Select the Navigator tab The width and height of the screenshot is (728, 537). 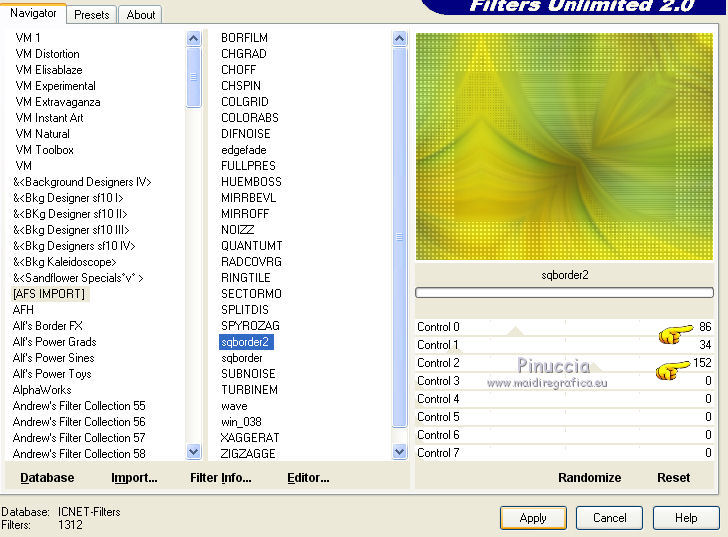click(33, 13)
